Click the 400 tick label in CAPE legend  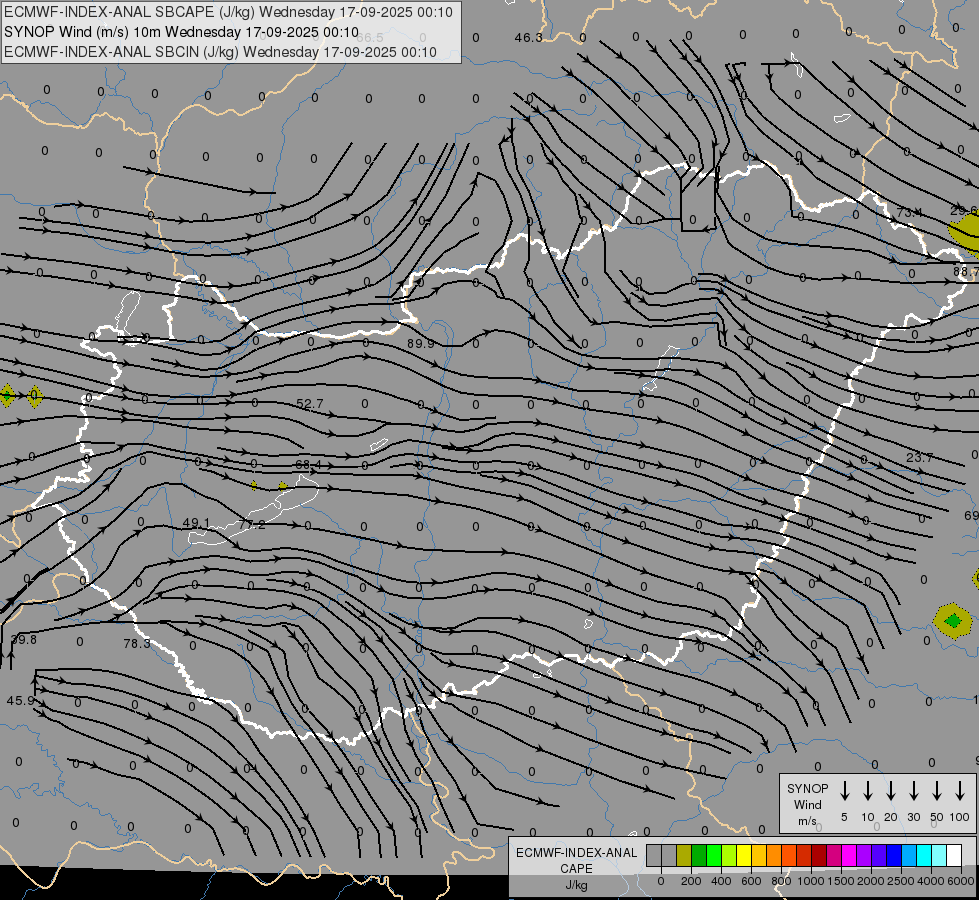point(721,881)
